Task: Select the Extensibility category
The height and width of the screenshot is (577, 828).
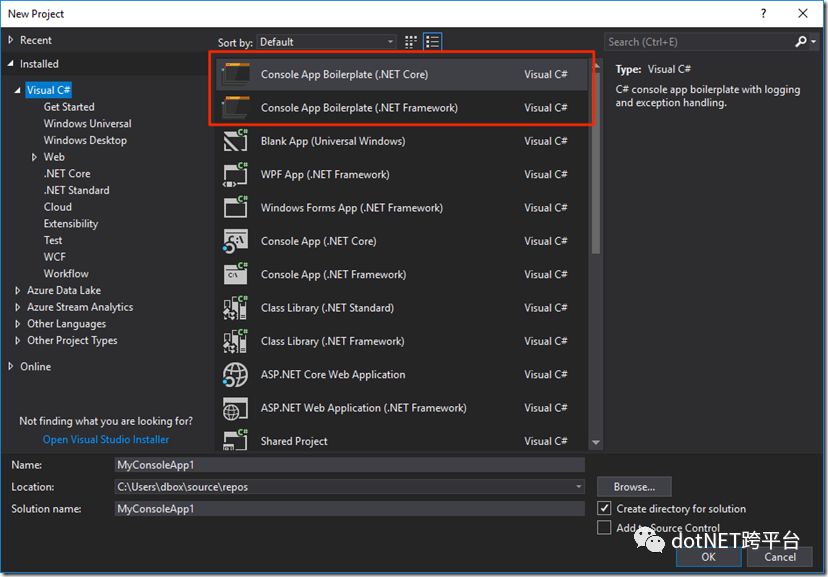Action: click(x=71, y=224)
